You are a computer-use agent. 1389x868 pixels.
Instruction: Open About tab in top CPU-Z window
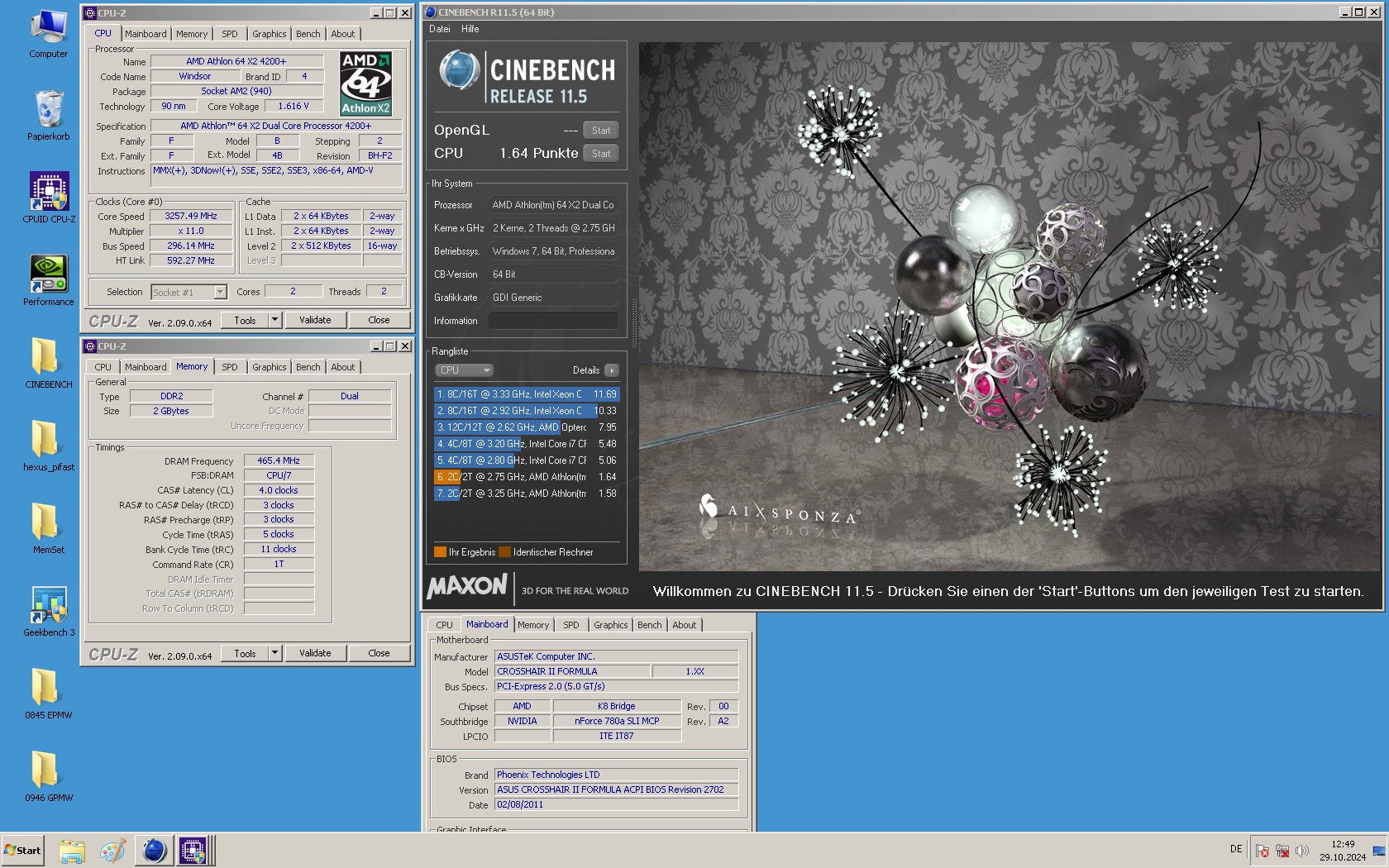(x=343, y=34)
